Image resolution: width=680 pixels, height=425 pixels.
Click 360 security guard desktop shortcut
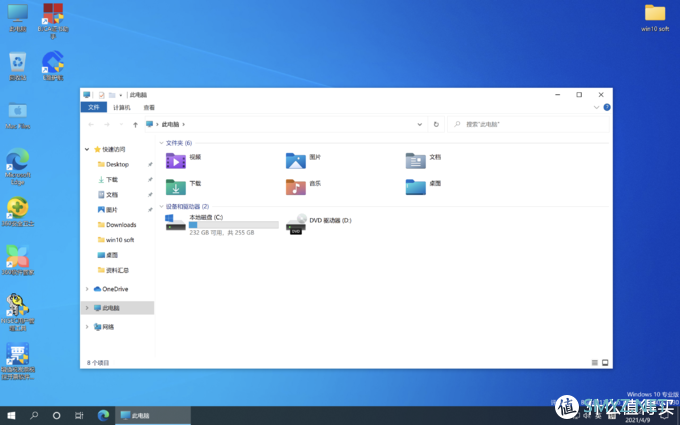(x=18, y=212)
